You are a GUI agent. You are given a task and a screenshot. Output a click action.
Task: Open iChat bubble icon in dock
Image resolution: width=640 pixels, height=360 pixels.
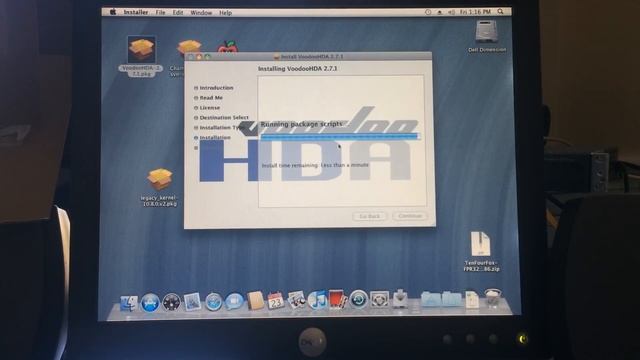point(234,302)
